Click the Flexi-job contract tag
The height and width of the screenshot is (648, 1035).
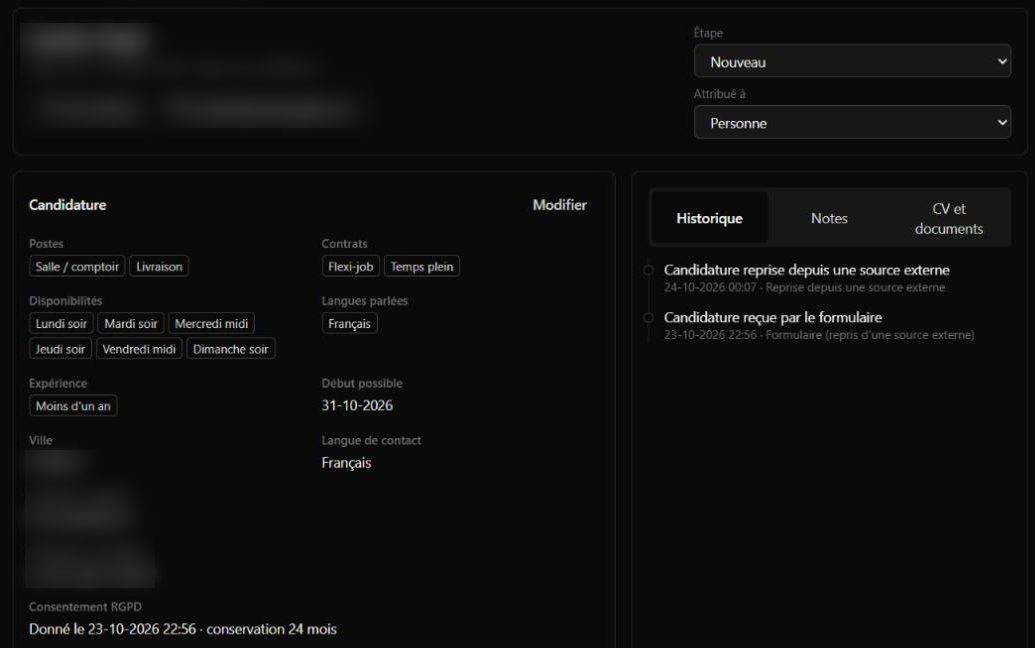coord(351,267)
